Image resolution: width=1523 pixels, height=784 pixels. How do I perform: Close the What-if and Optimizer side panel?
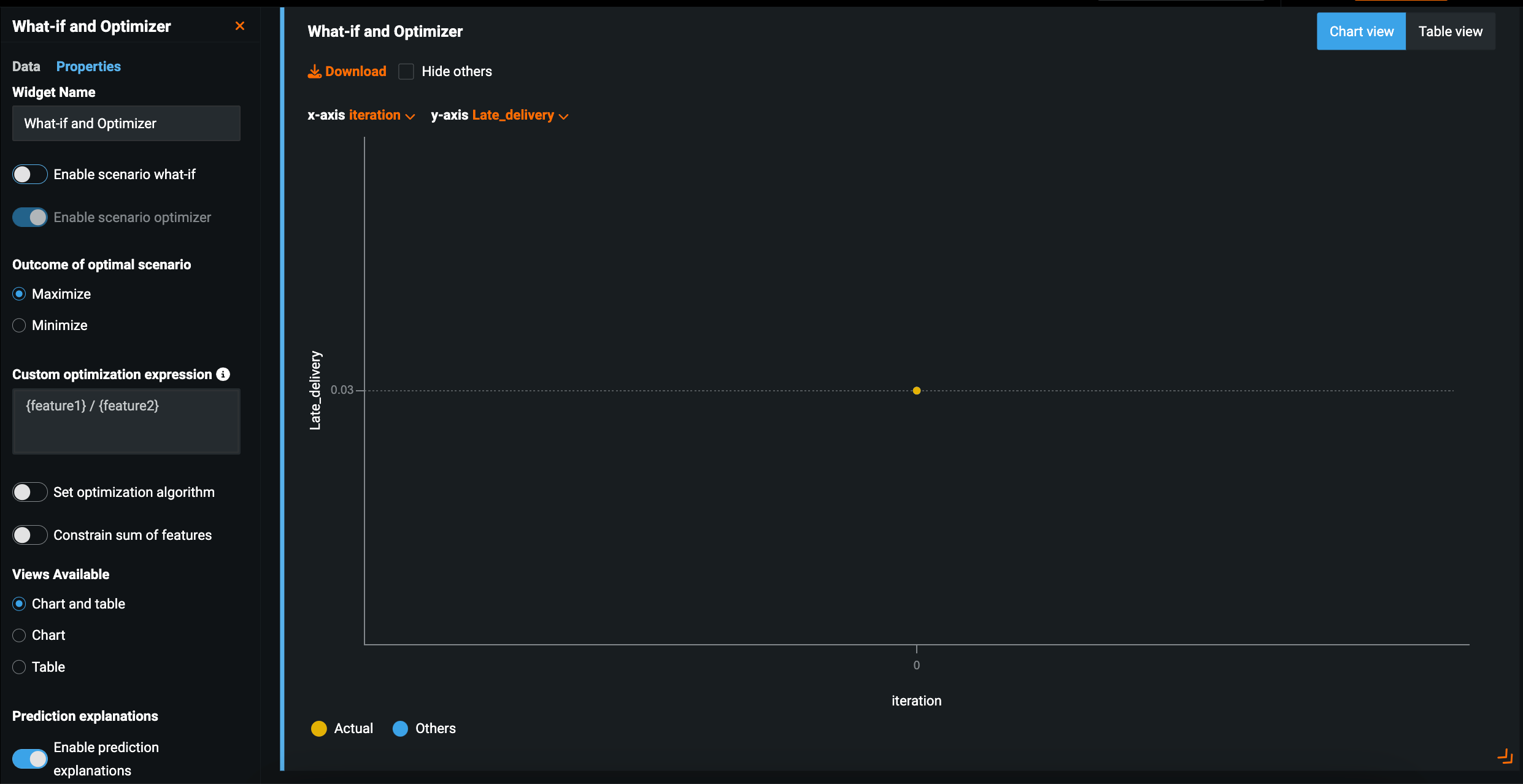(240, 26)
